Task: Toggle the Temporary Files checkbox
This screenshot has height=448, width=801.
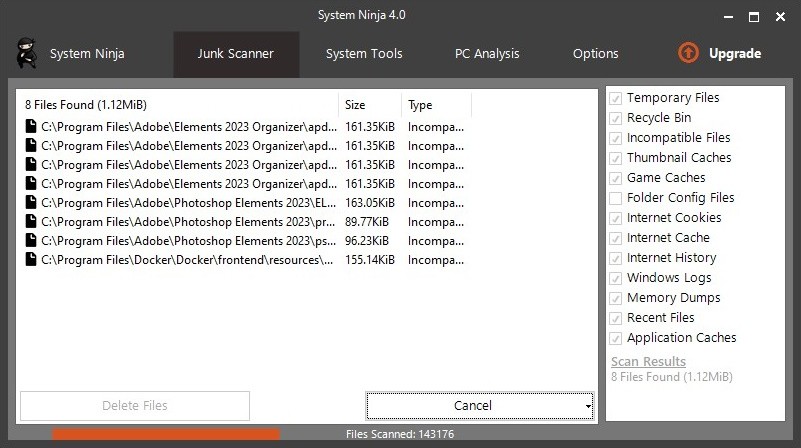Action: click(x=616, y=98)
